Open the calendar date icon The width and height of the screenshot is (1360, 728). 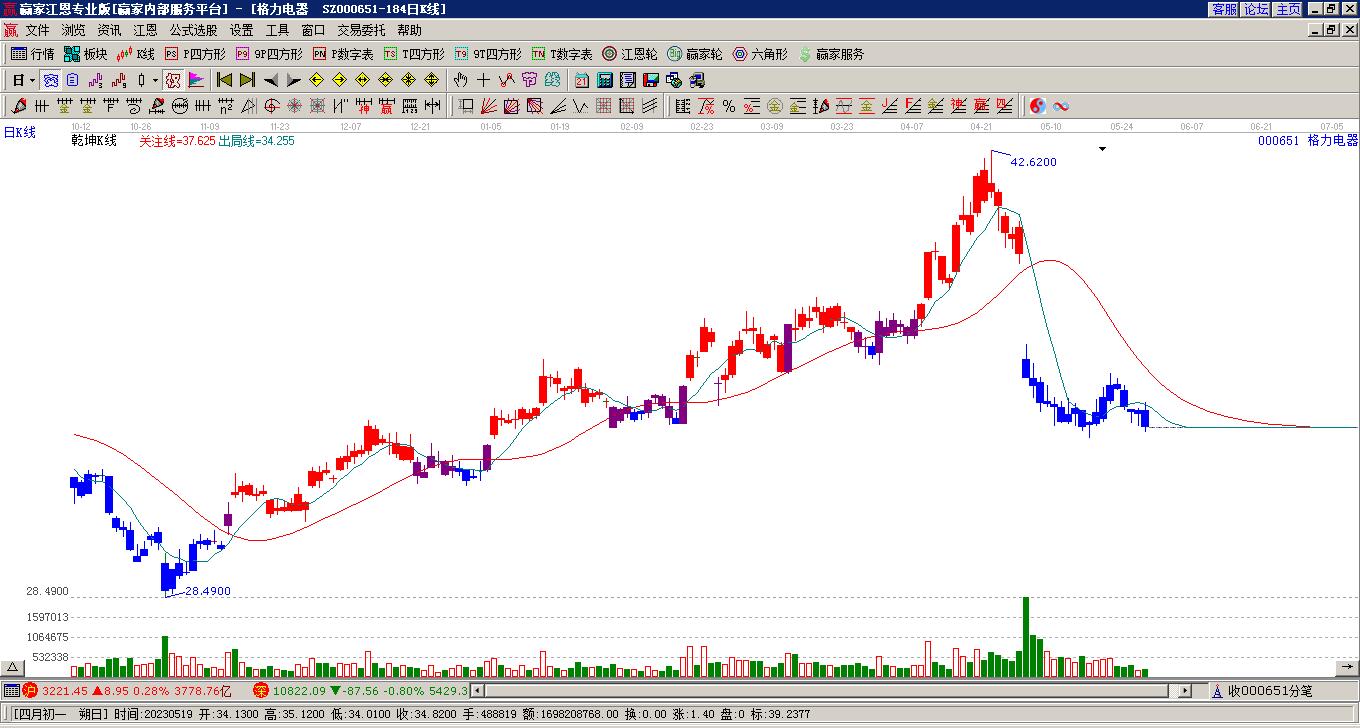click(x=582, y=80)
